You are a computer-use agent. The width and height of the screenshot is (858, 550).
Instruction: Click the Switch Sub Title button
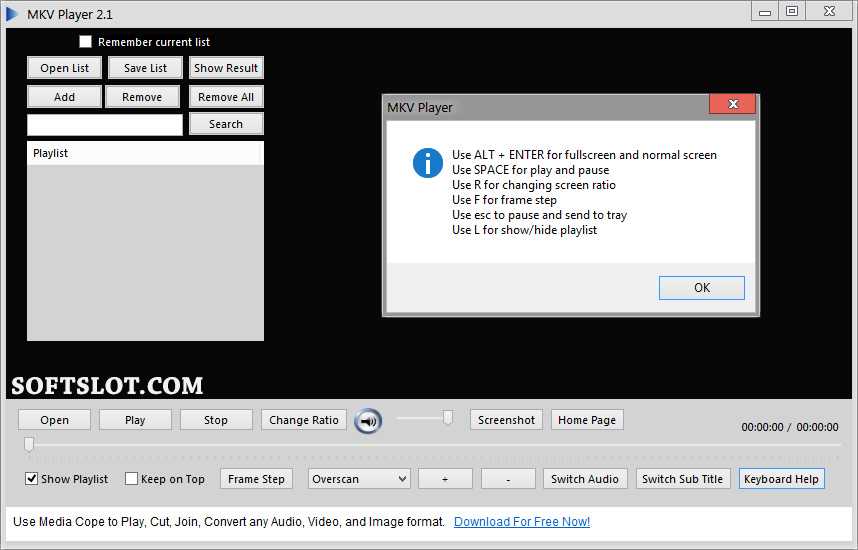tap(682, 479)
